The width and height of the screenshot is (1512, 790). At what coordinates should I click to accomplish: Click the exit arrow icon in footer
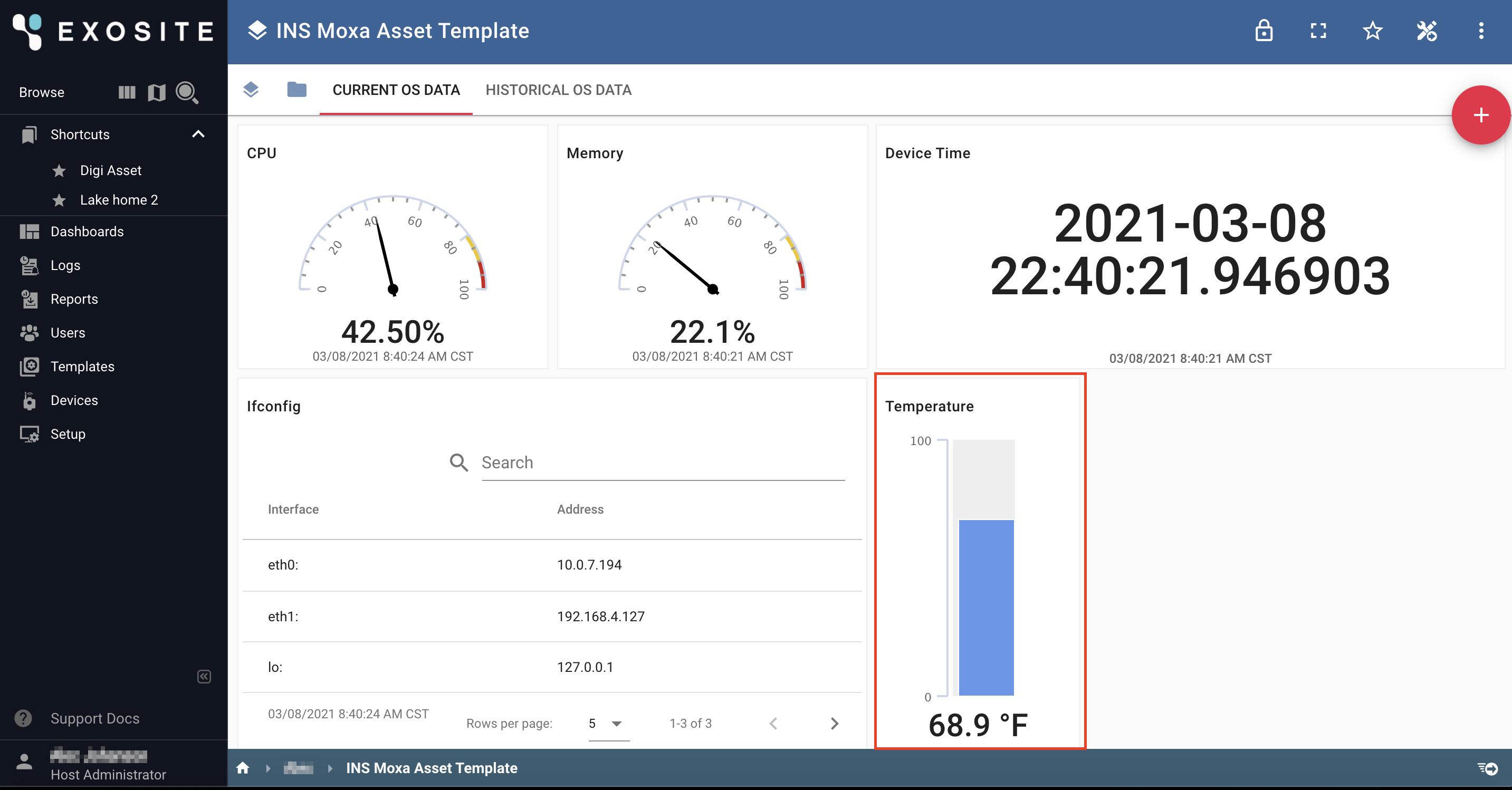click(1487, 768)
